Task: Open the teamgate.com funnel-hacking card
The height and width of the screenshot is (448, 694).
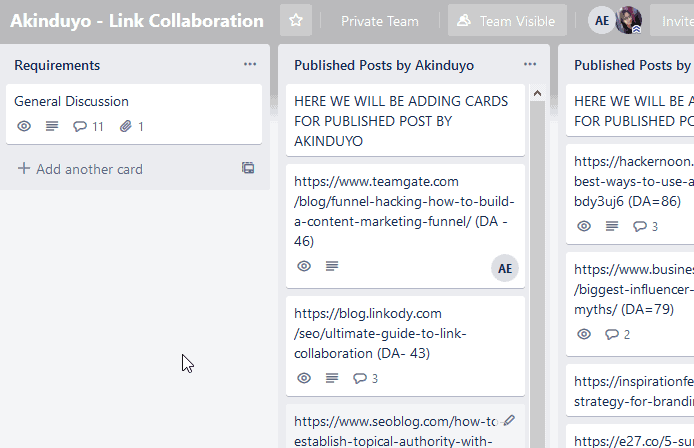Action: point(405,226)
